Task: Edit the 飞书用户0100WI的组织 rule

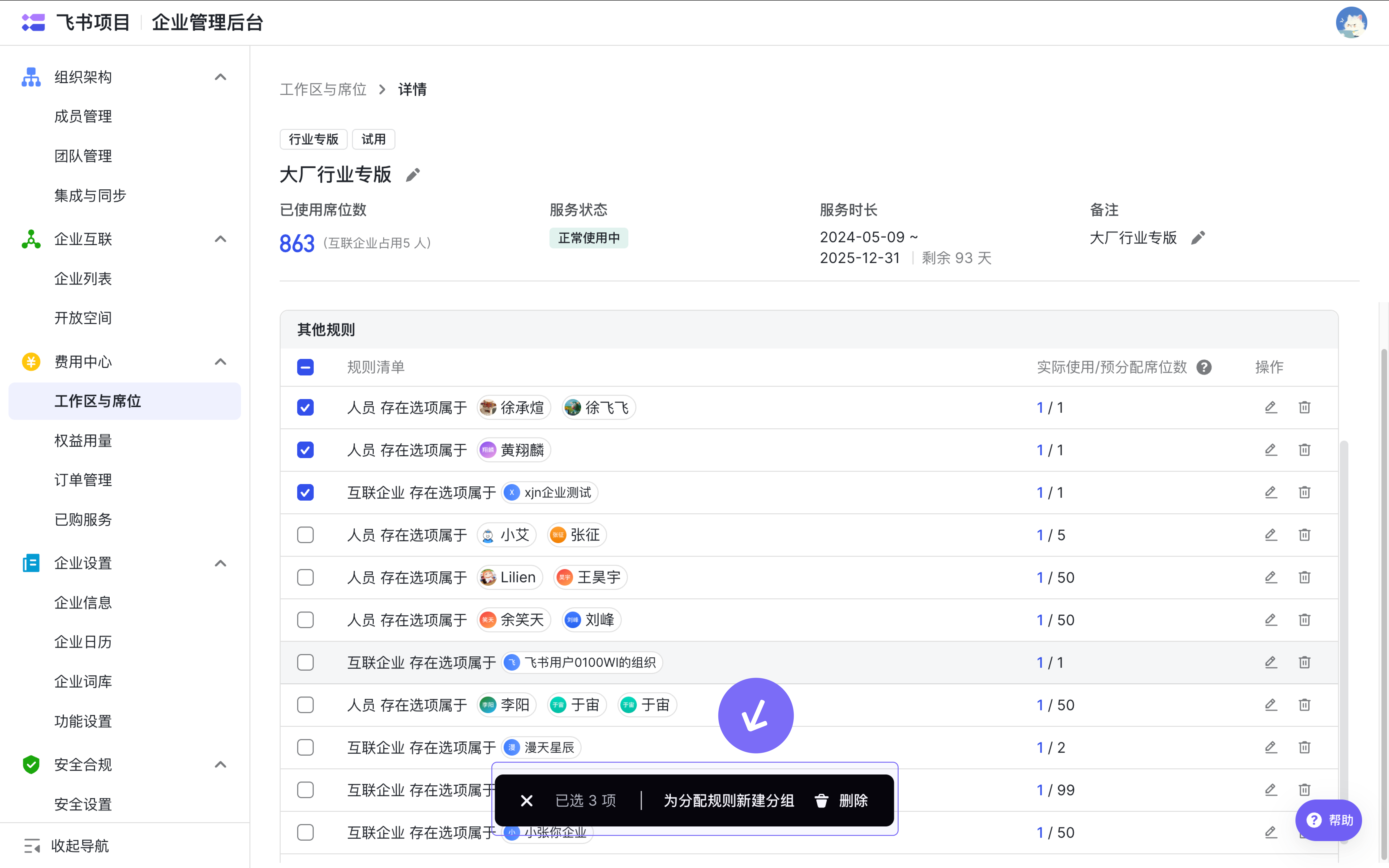Action: [1271, 663]
